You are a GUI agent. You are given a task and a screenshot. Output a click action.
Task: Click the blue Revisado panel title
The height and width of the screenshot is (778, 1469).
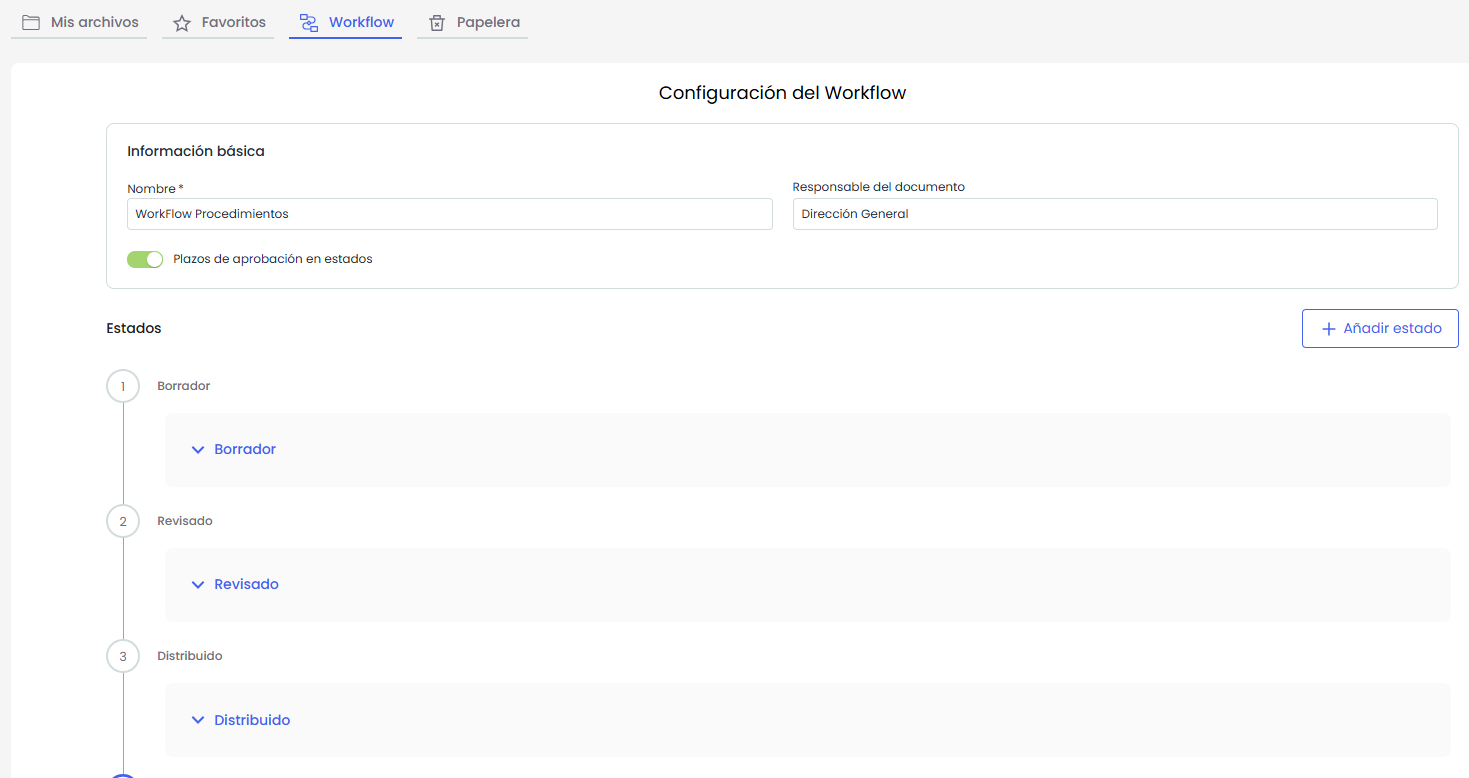[x=246, y=584]
